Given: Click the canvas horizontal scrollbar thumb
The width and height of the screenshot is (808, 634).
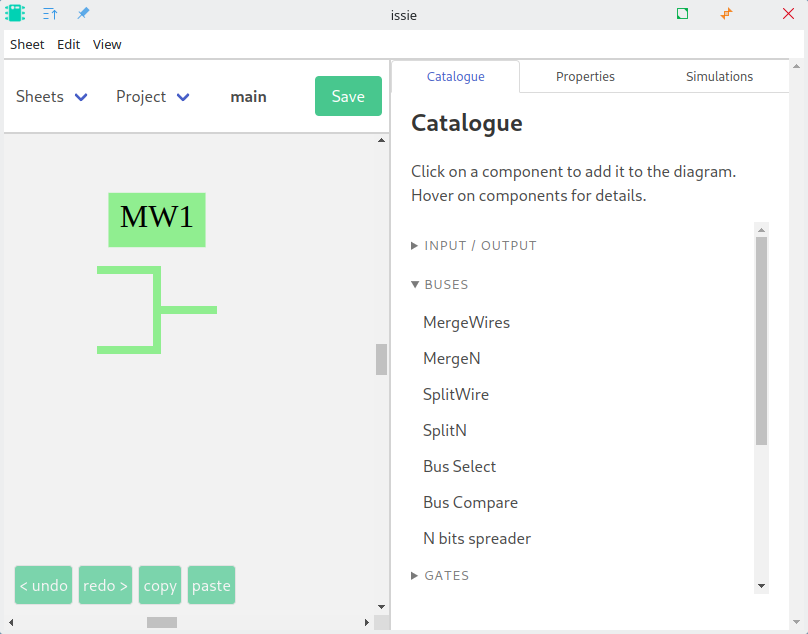Looking at the screenshot, I should coord(162,622).
